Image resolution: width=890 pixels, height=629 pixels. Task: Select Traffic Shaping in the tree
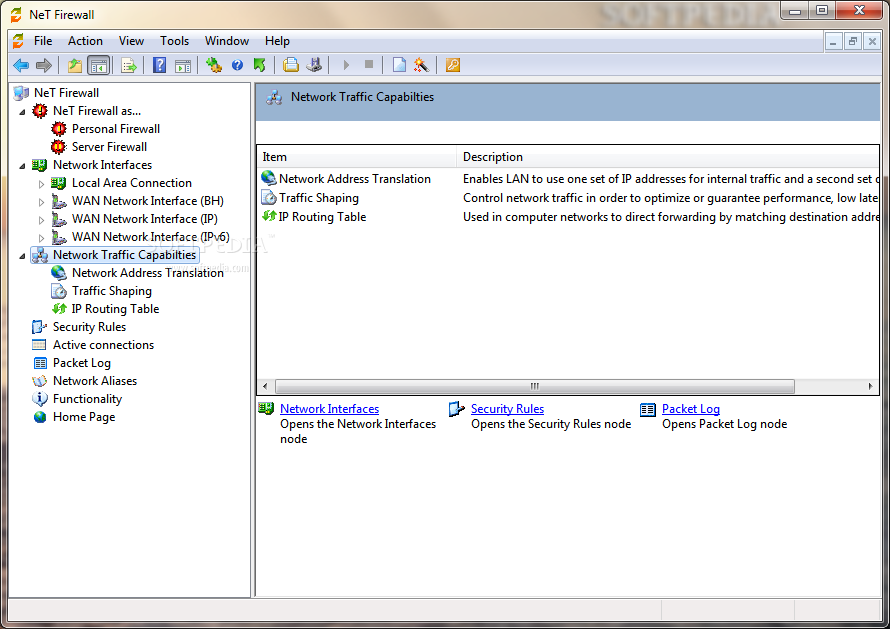(112, 291)
